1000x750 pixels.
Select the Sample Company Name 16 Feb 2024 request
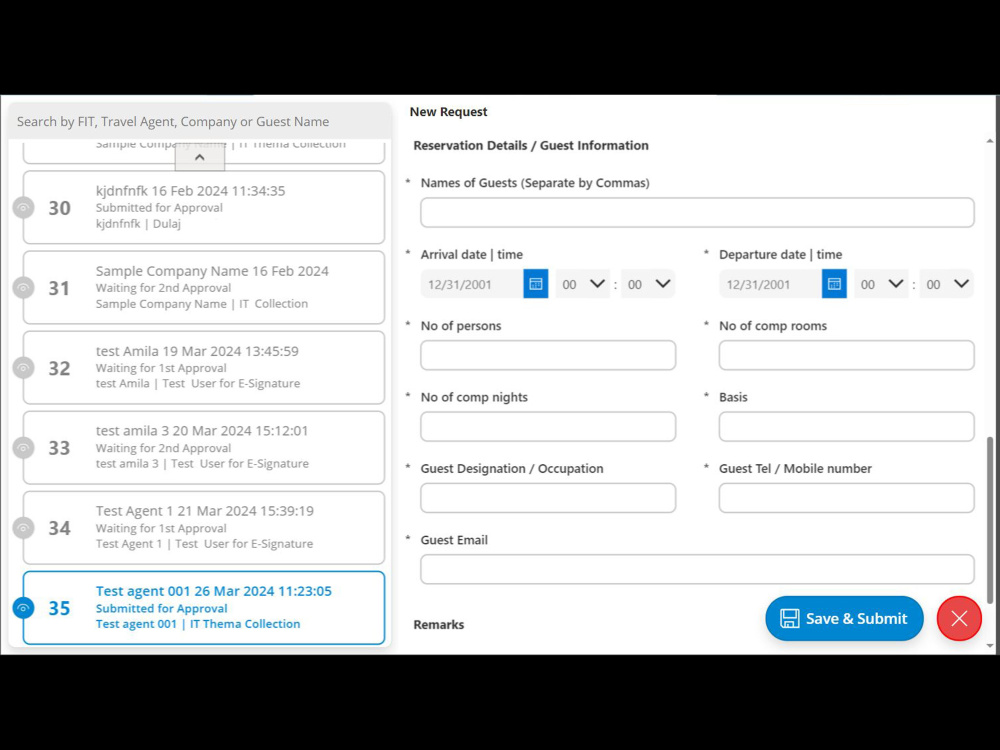pos(204,288)
